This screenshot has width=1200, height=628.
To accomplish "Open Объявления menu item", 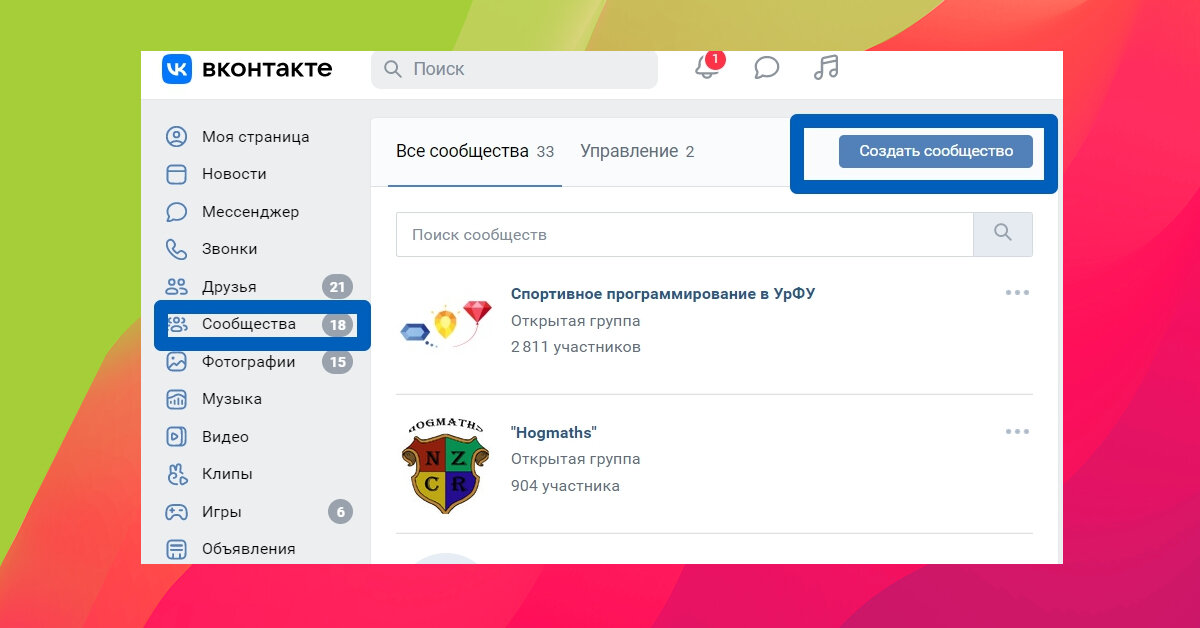I will 248,549.
